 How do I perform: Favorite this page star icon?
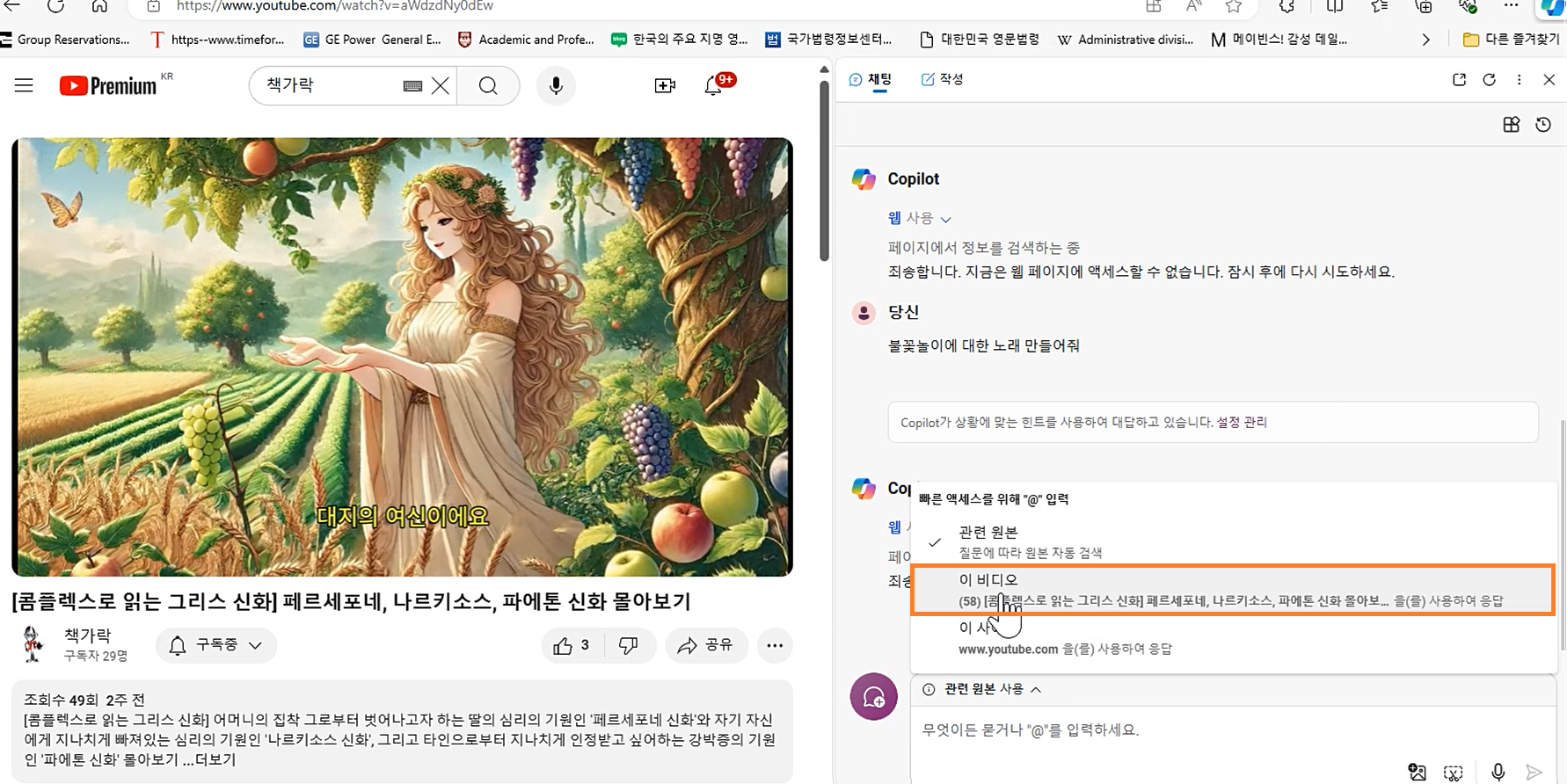click(x=1234, y=6)
